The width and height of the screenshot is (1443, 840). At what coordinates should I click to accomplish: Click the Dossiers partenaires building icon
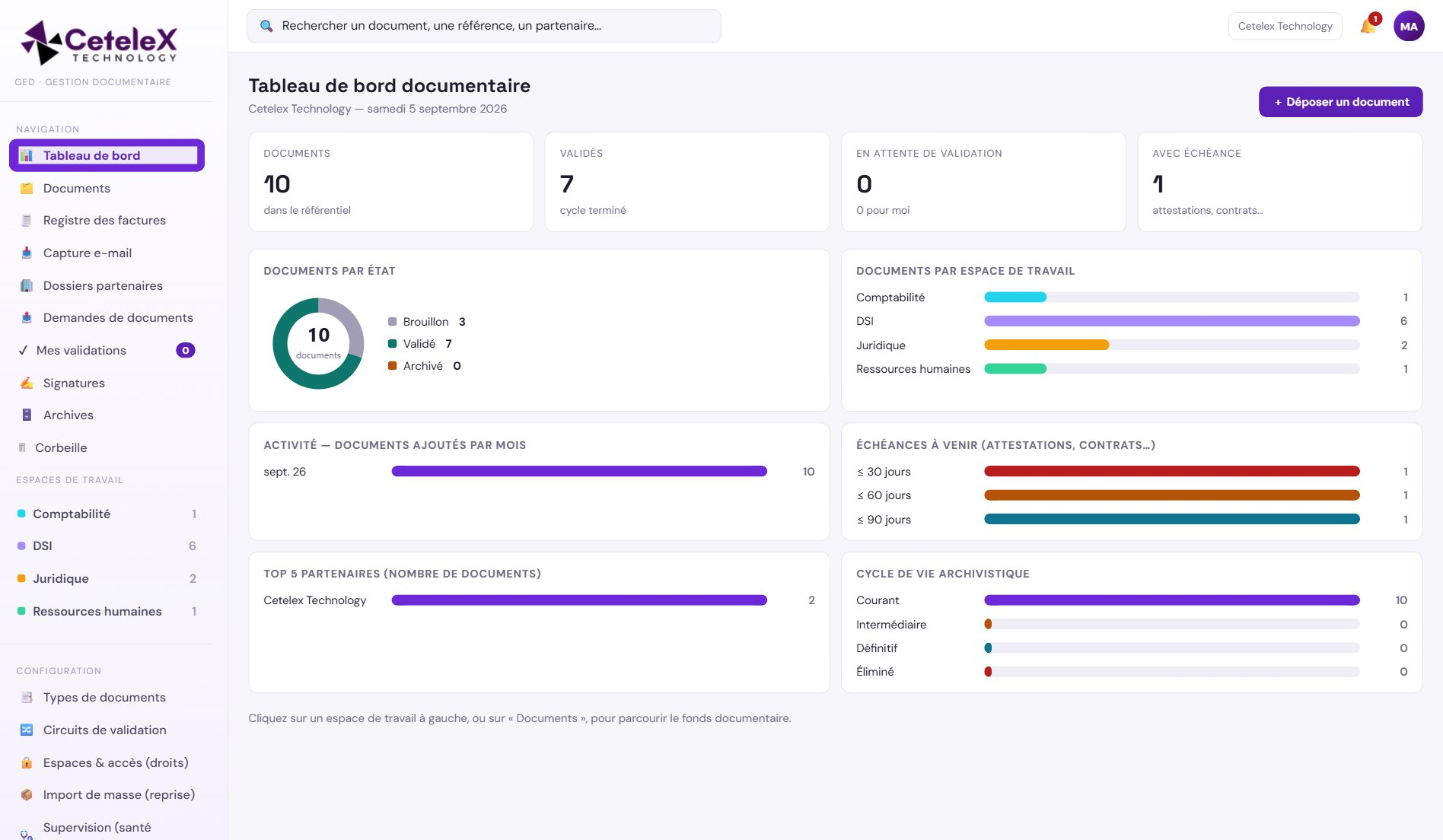click(27, 285)
